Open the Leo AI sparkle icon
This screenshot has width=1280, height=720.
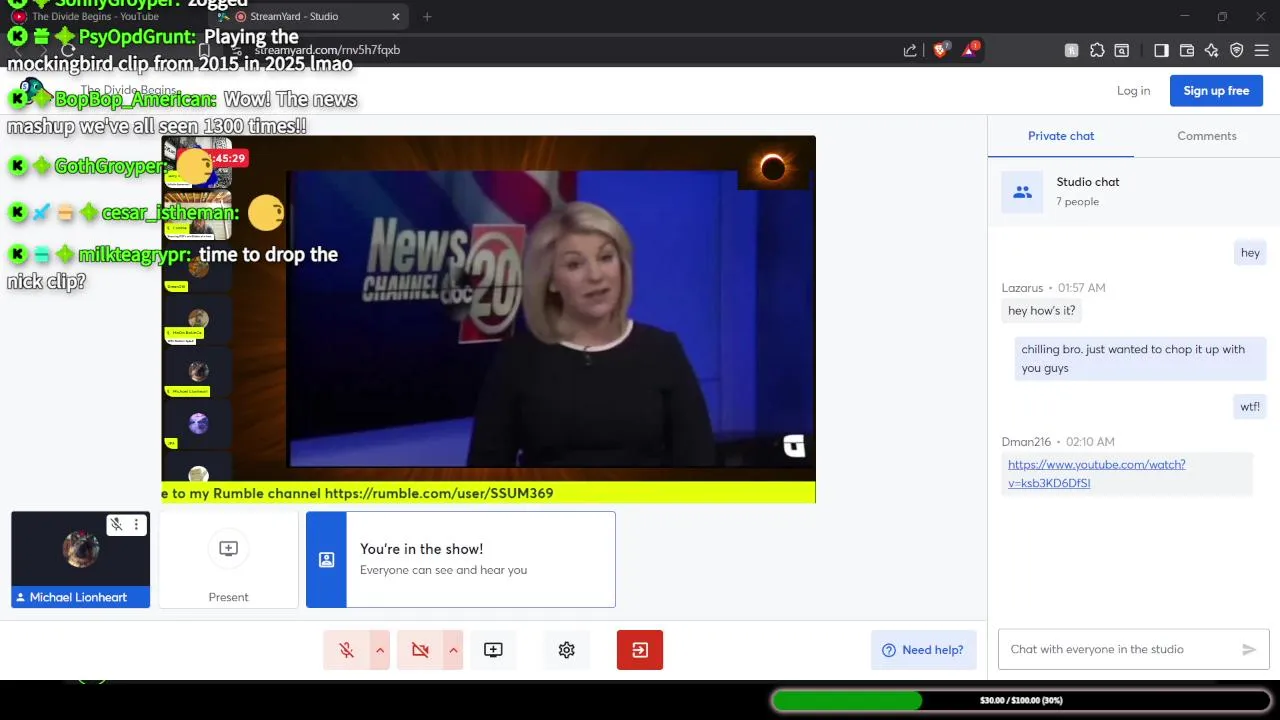(1212, 50)
